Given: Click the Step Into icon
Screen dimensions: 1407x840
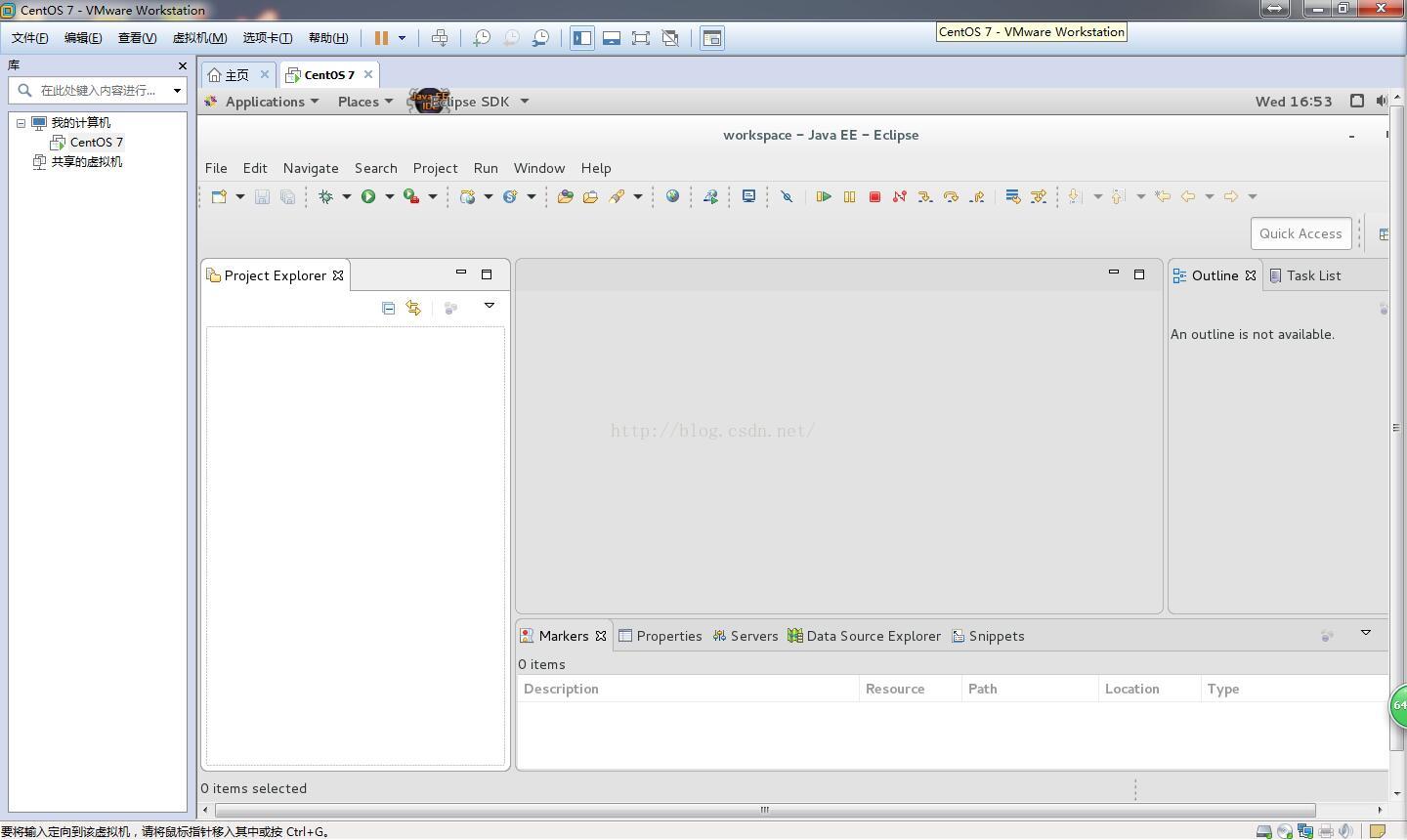Looking at the screenshot, I should pos(925,196).
